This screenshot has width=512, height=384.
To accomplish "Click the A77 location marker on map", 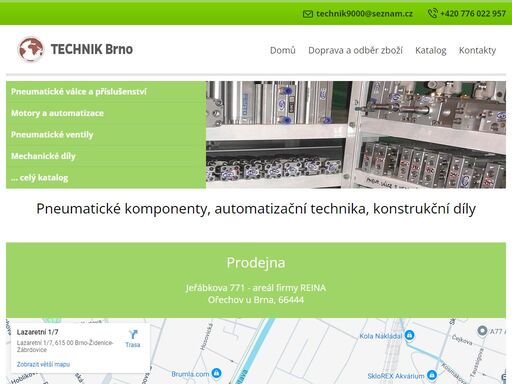I will coord(482,331).
